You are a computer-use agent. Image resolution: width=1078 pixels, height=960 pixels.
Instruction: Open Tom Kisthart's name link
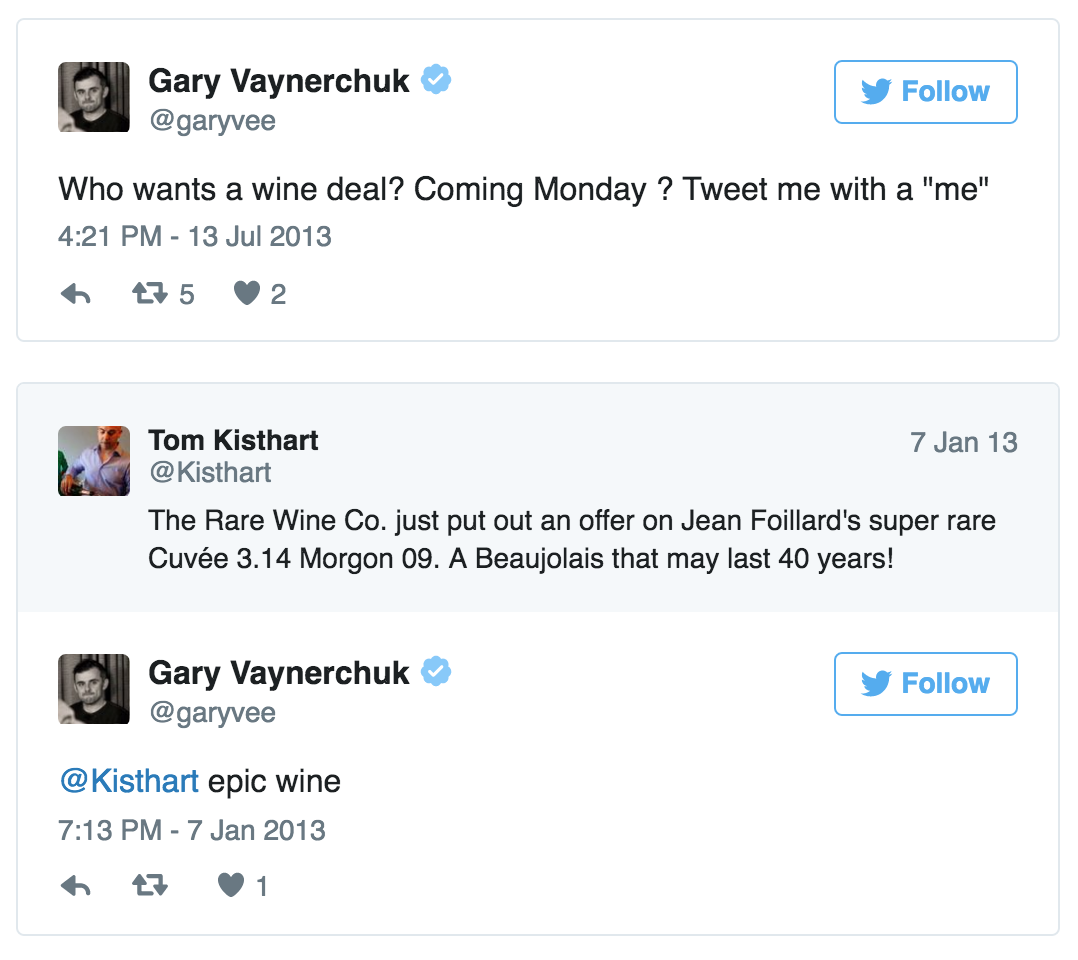[233, 440]
